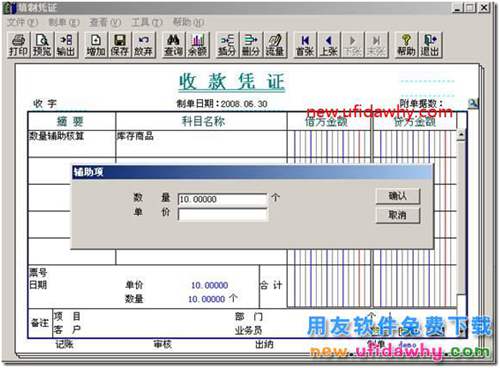Click the disabled 末张 last voucher icon

point(376,45)
